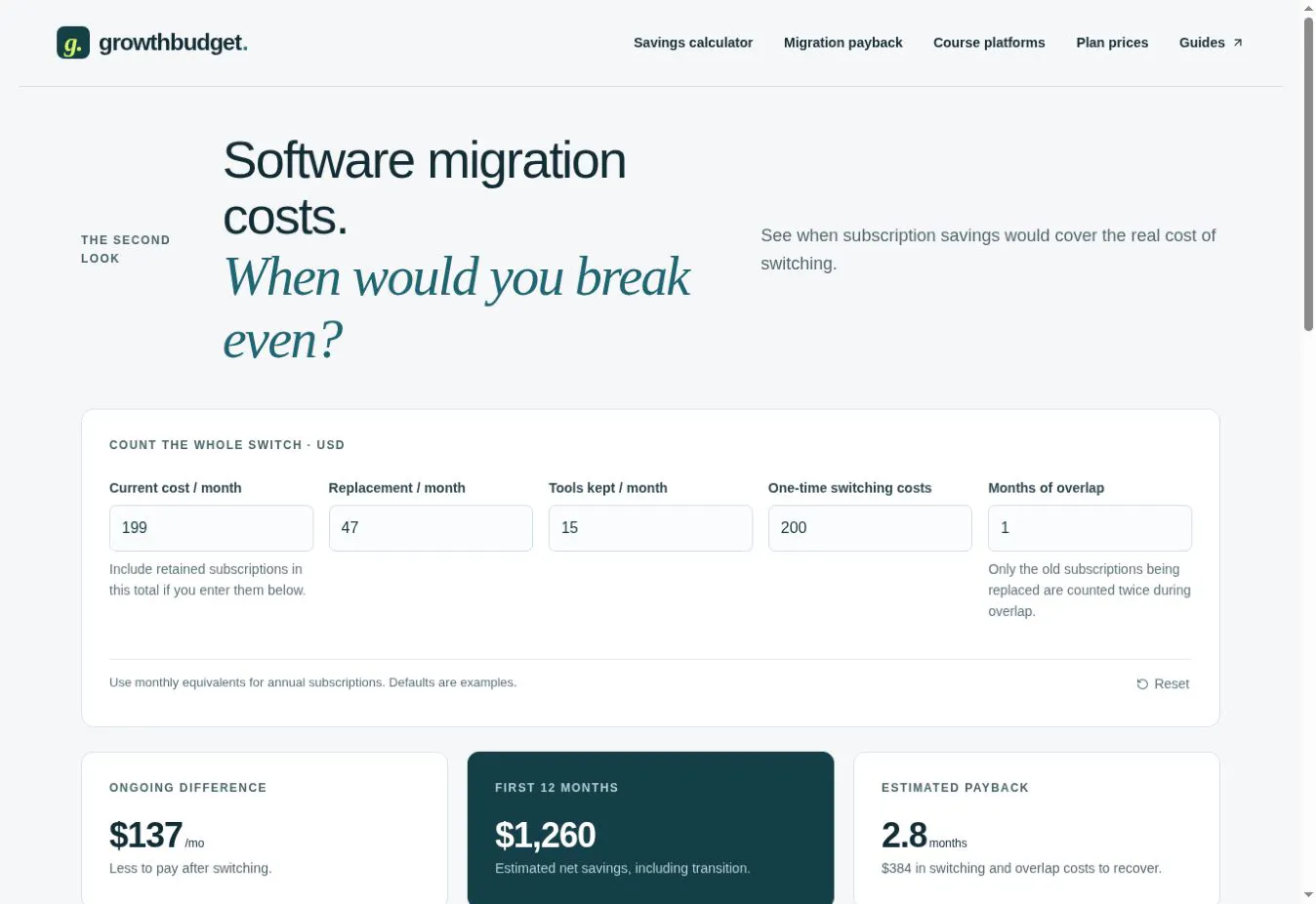Click the circular reset arrow icon
The image size is (1316, 904).
[1142, 684]
